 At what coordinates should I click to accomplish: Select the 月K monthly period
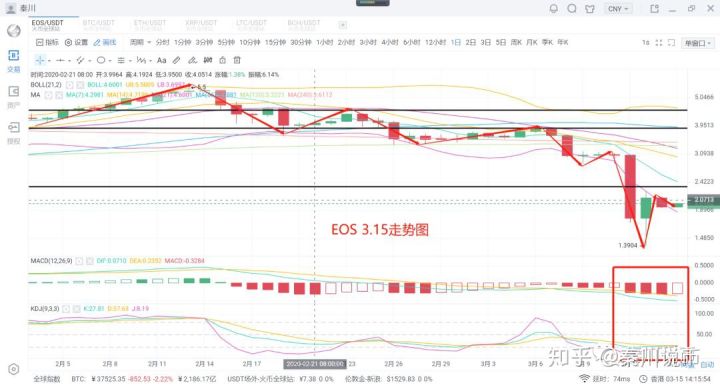tap(531, 42)
